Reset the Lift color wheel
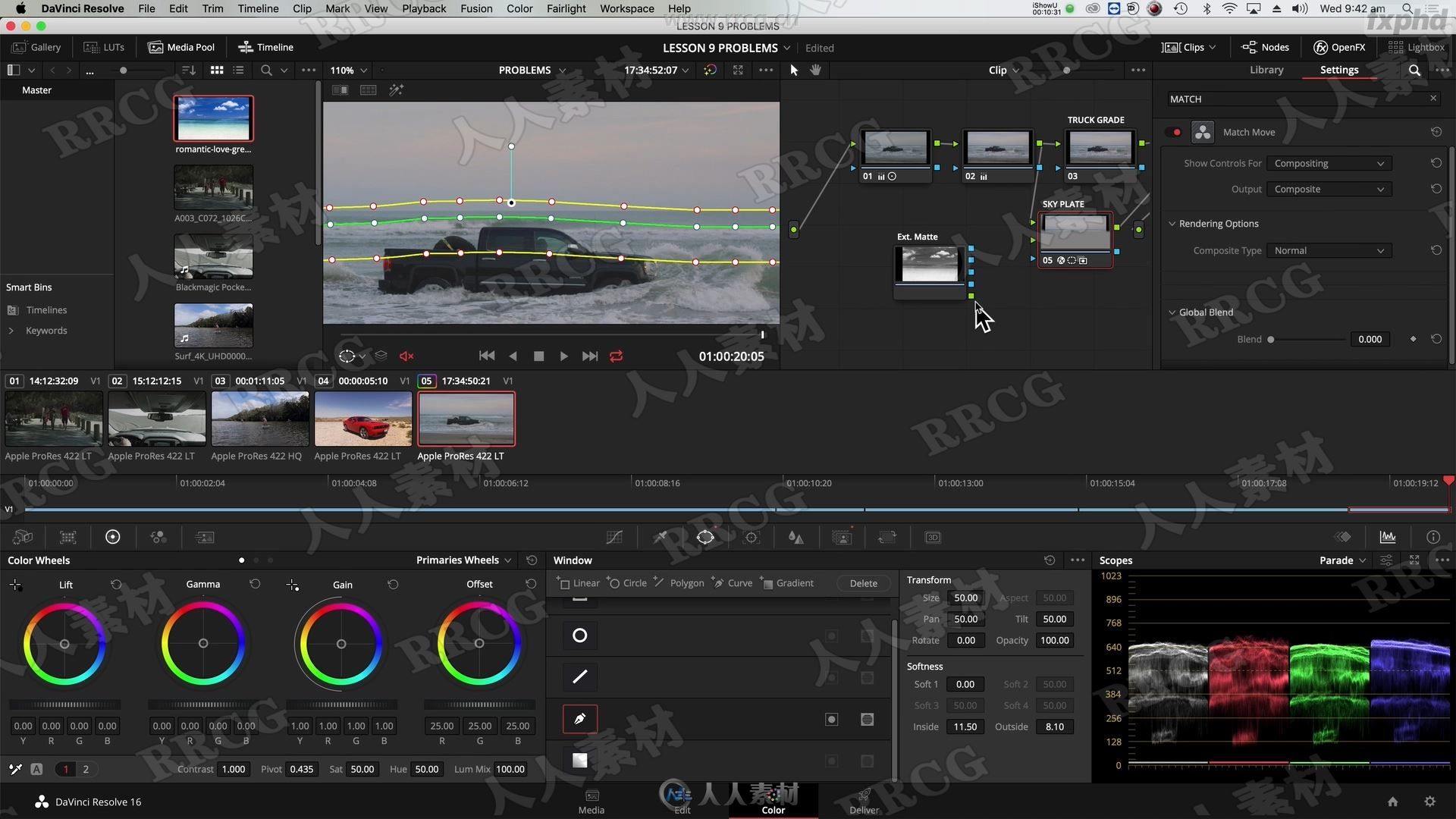Screen dimensions: 1456x819 [116, 585]
